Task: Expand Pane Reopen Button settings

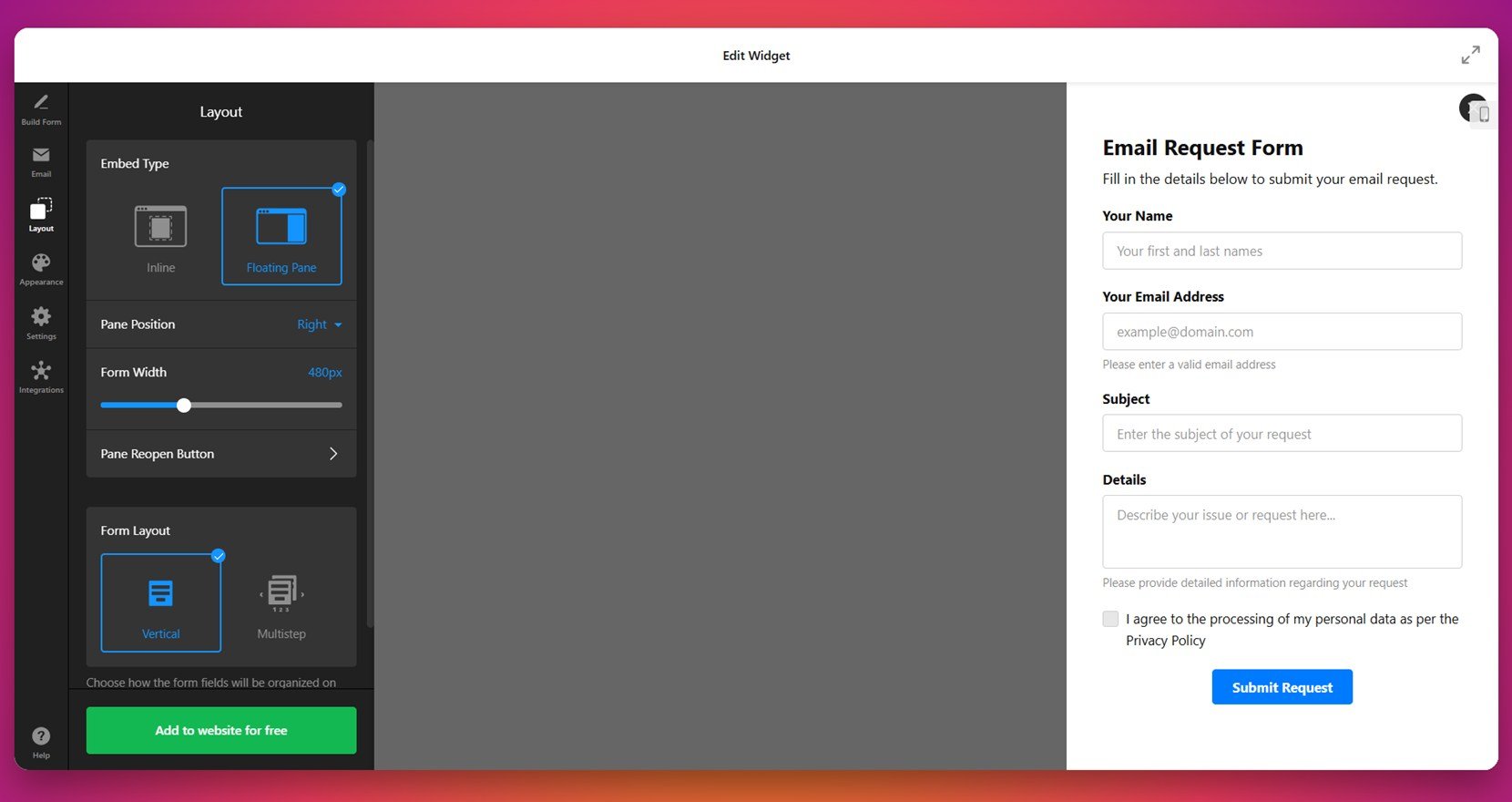Action: point(221,454)
